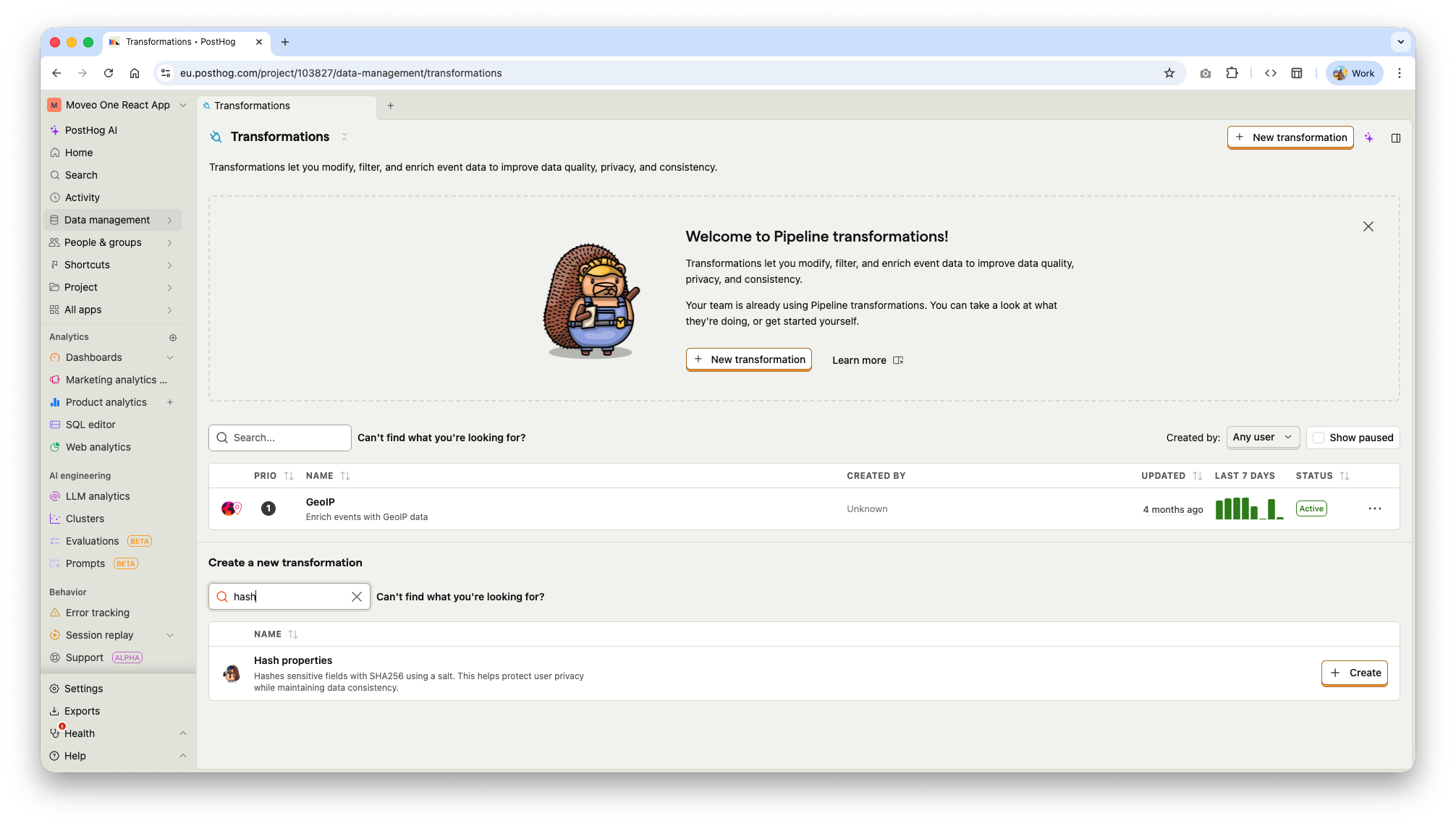Select the Transformations scene tab

[287, 106]
